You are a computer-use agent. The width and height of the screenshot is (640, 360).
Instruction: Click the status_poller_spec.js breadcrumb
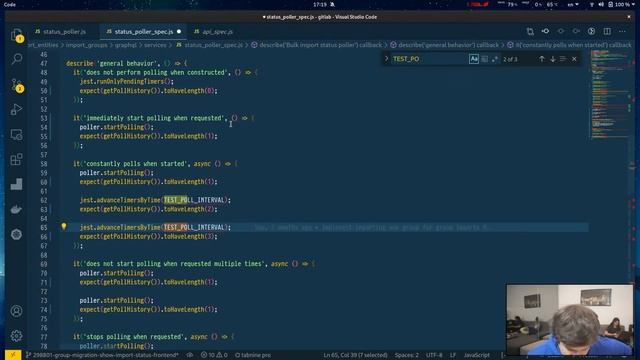(x=210, y=45)
